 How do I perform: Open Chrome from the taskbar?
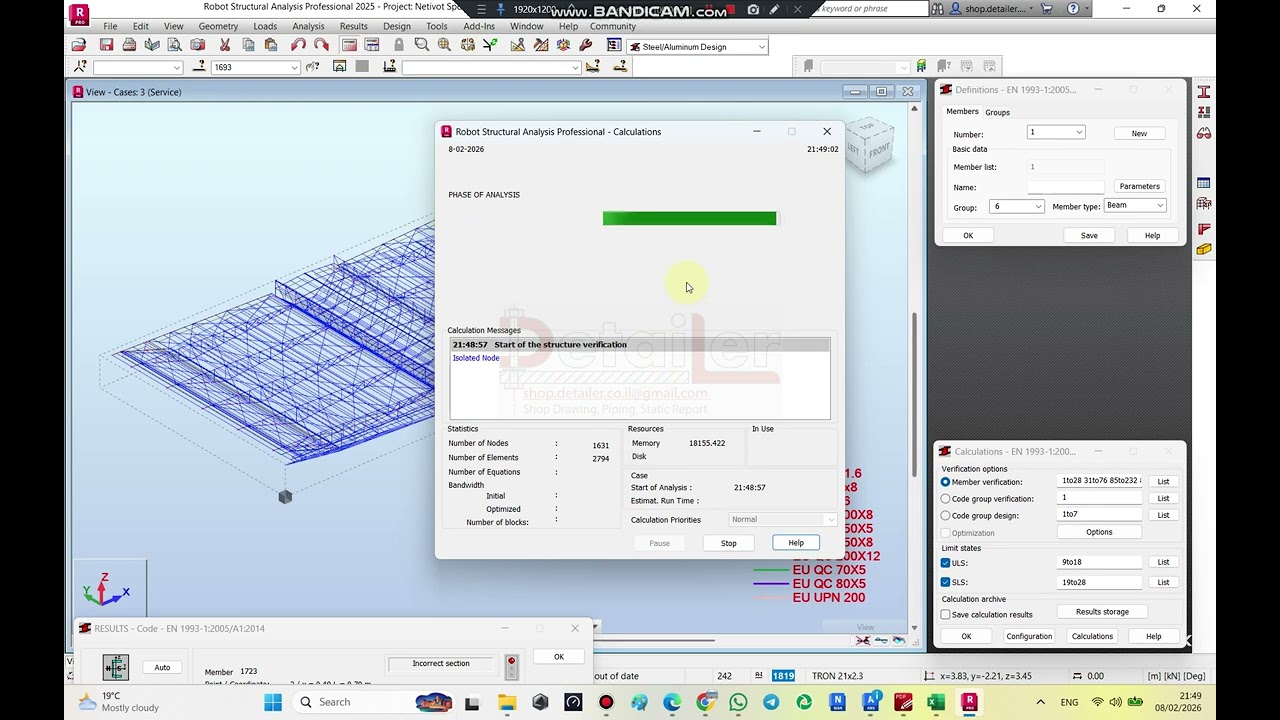(x=705, y=702)
